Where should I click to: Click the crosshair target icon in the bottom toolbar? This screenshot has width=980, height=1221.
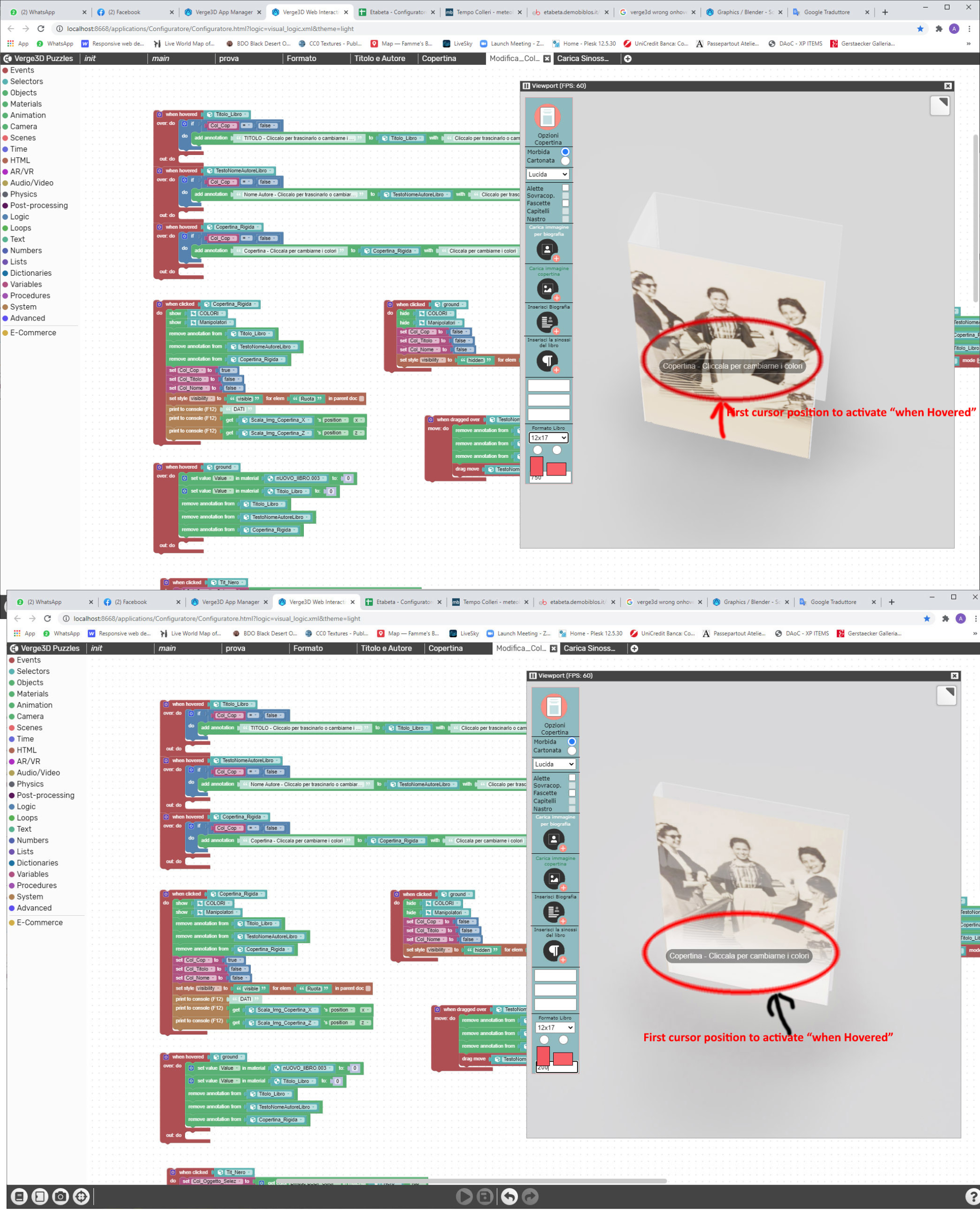point(82,1196)
